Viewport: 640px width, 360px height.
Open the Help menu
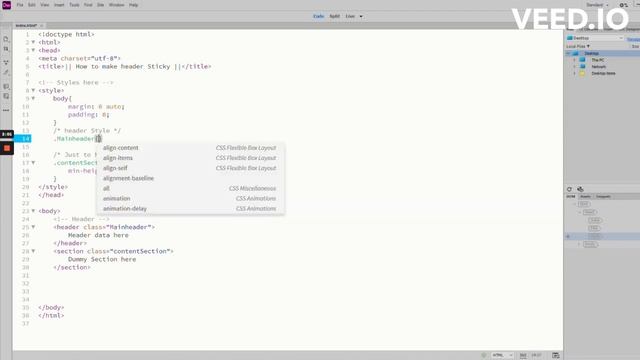coord(133,5)
